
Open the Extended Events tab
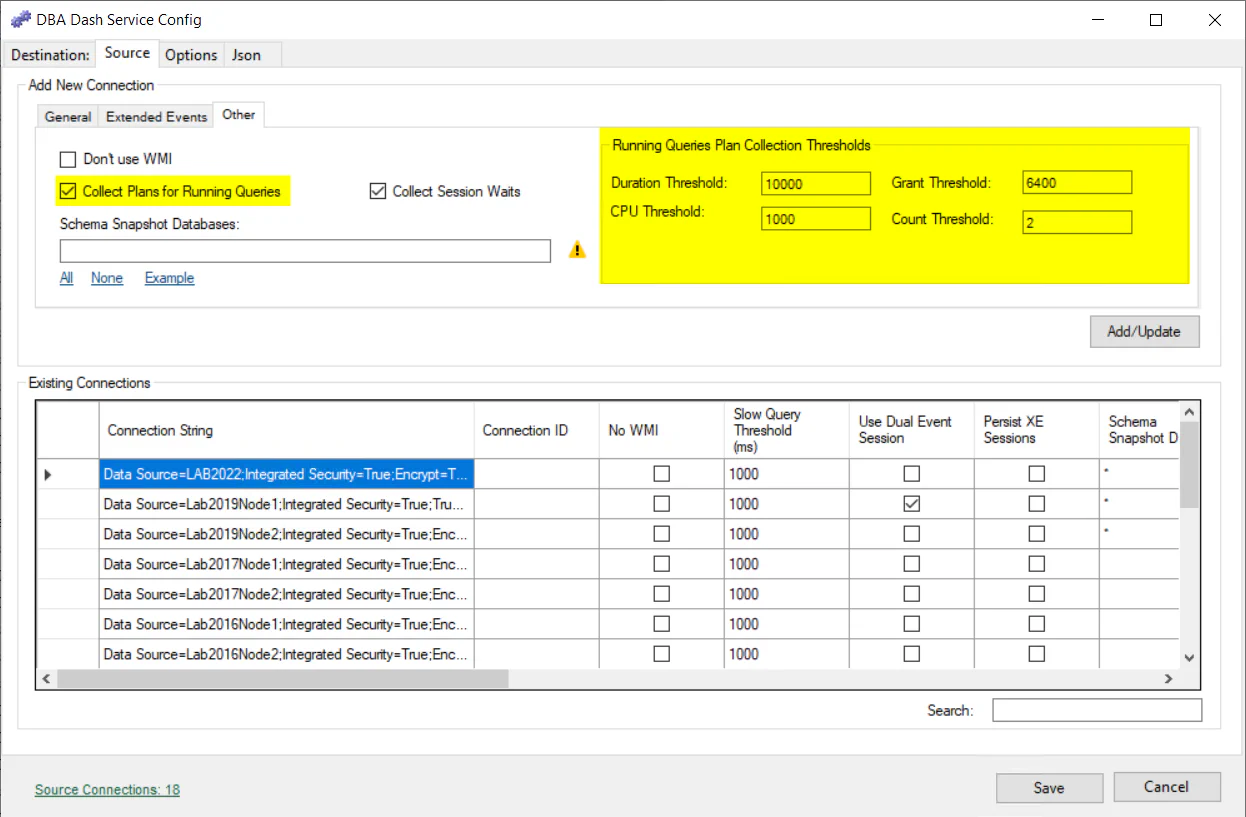[x=156, y=117]
